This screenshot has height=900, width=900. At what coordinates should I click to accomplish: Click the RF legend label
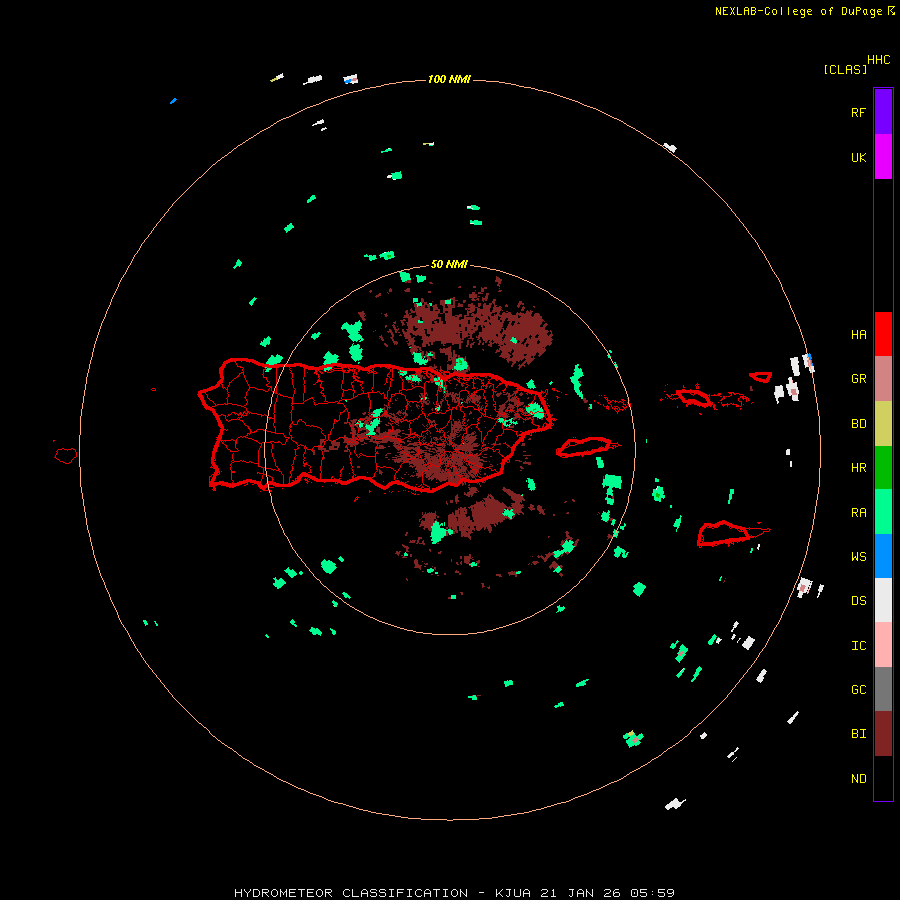[858, 112]
